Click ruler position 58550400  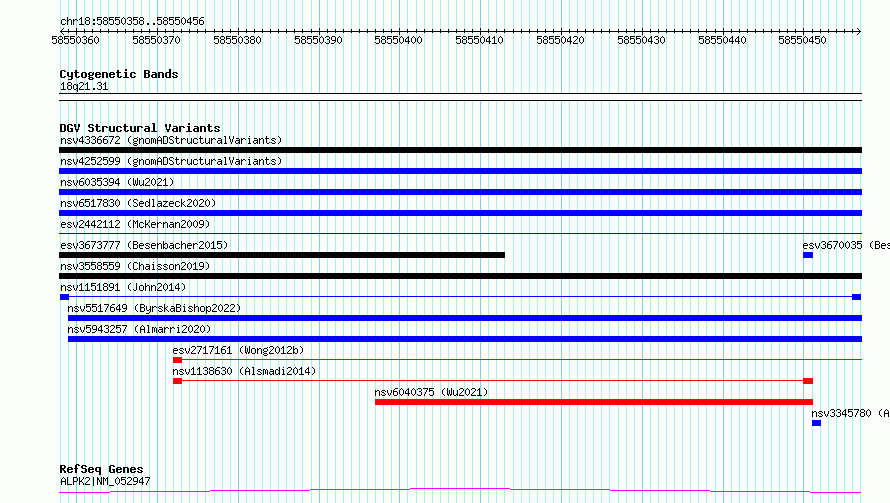coord(398,40)
